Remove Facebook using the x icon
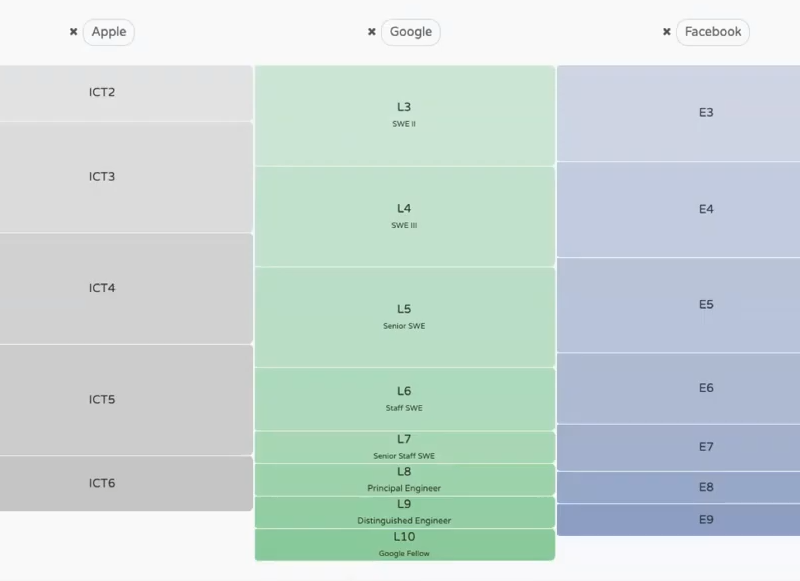 pyautogui.click(x=667, y=32)
